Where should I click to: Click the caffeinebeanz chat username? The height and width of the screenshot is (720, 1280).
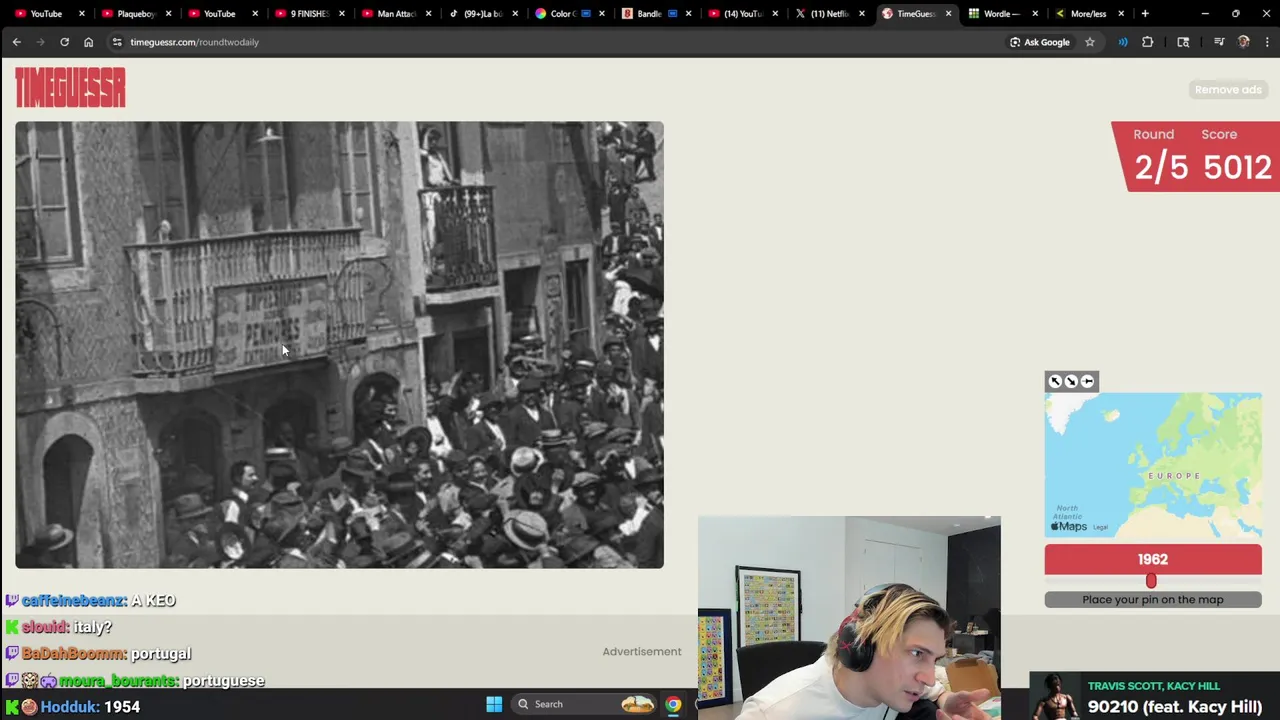point(74,601)
